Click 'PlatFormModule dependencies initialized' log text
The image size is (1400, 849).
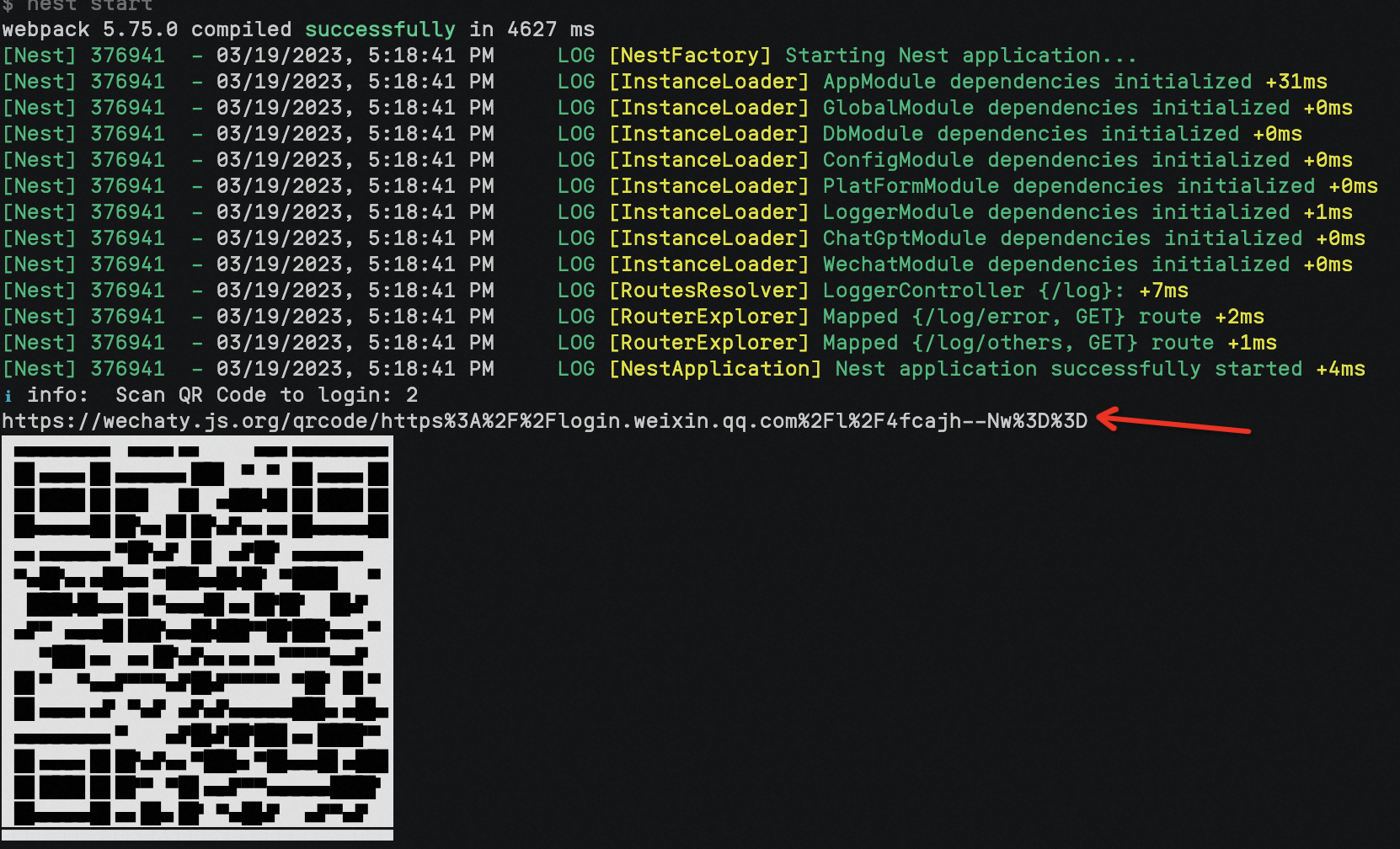coord(1069,186)
